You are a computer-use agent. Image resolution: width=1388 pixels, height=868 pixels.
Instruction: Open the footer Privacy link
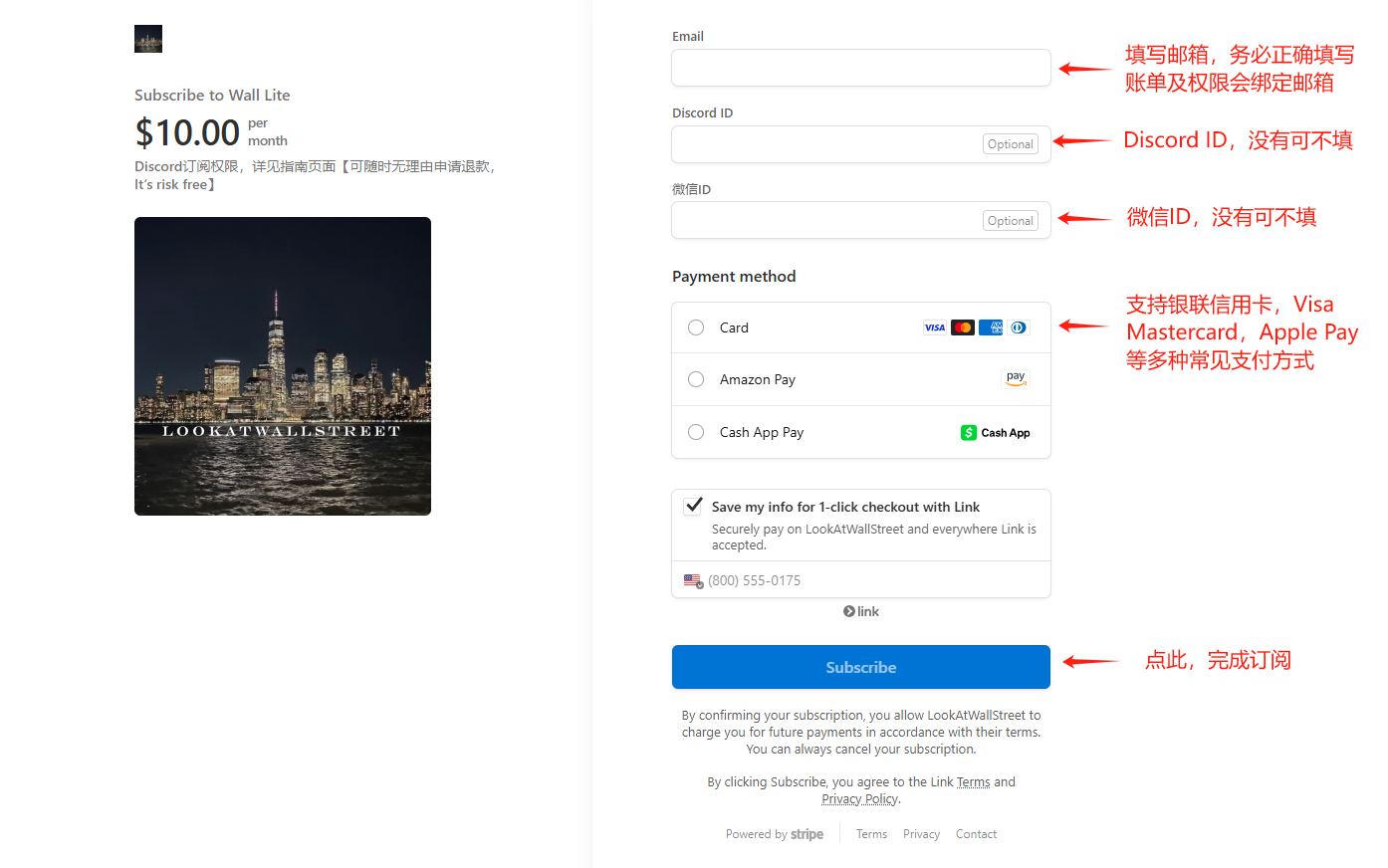pyautogui.click(x=921, y=834)
